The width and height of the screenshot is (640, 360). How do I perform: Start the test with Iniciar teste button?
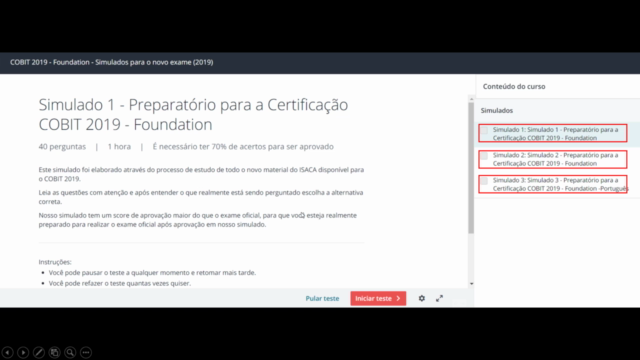coord(378,298)
